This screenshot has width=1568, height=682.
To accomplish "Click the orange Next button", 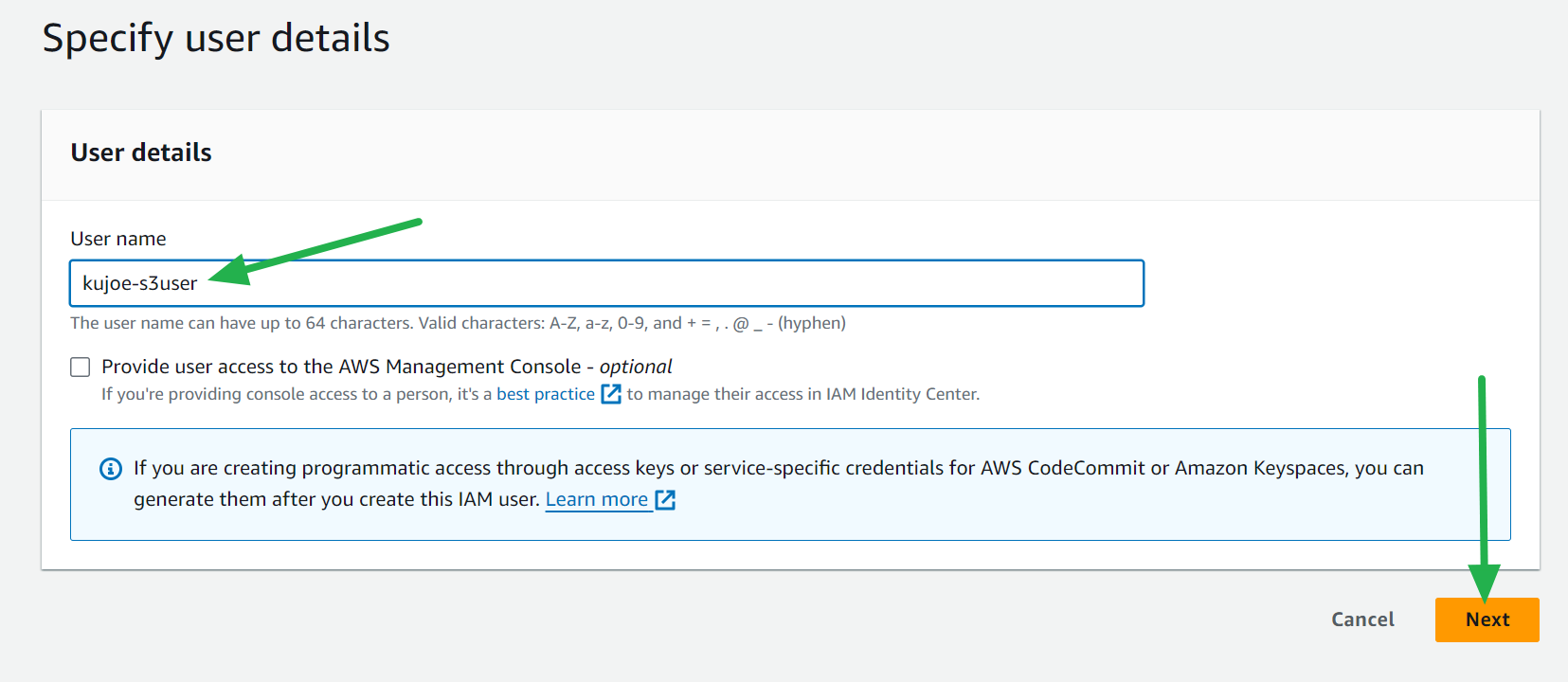I will 1487,619.
